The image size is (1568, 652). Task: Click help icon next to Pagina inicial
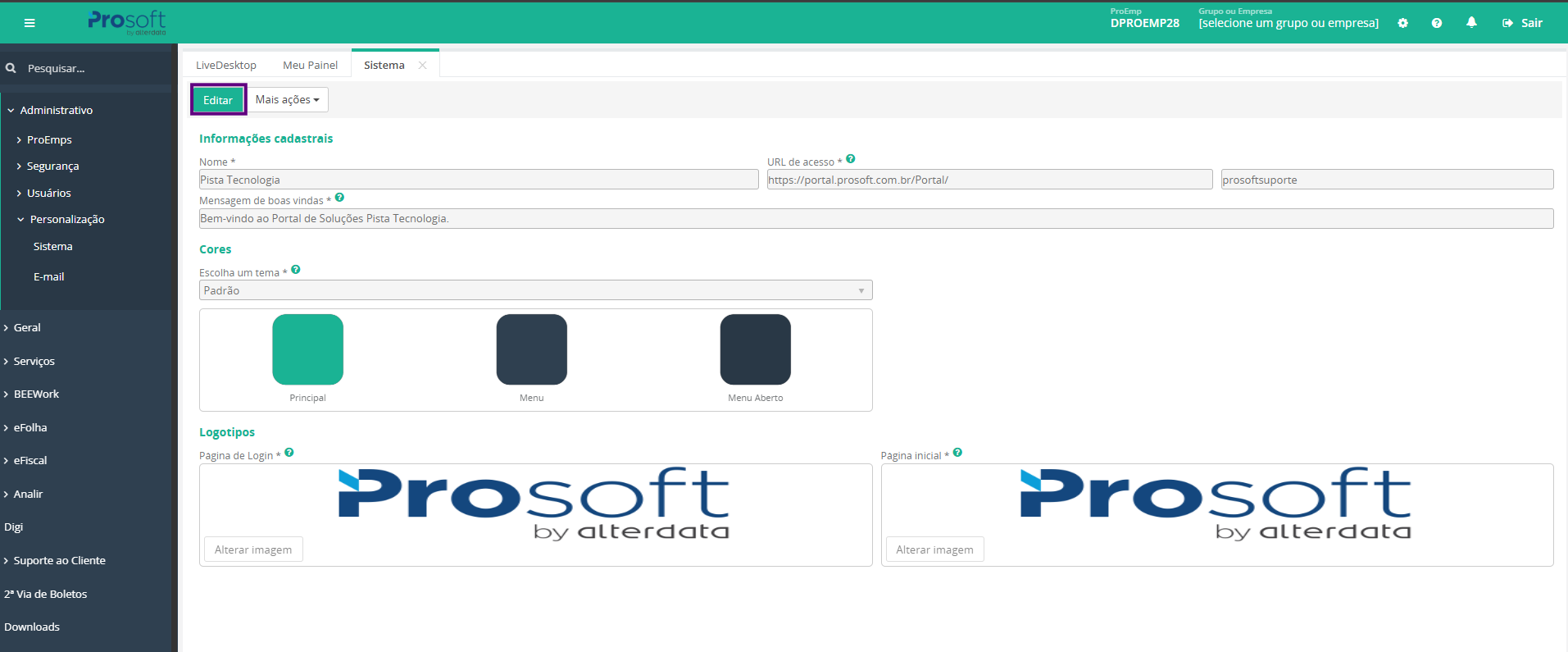[957, 453]
